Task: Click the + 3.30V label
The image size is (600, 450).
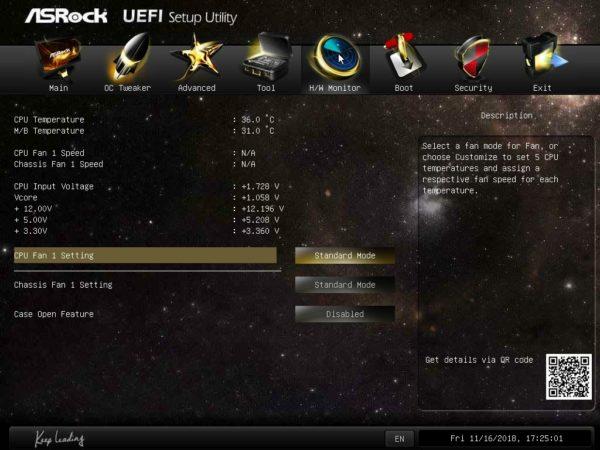Action: pyautogui.click(x=31, y=231)
